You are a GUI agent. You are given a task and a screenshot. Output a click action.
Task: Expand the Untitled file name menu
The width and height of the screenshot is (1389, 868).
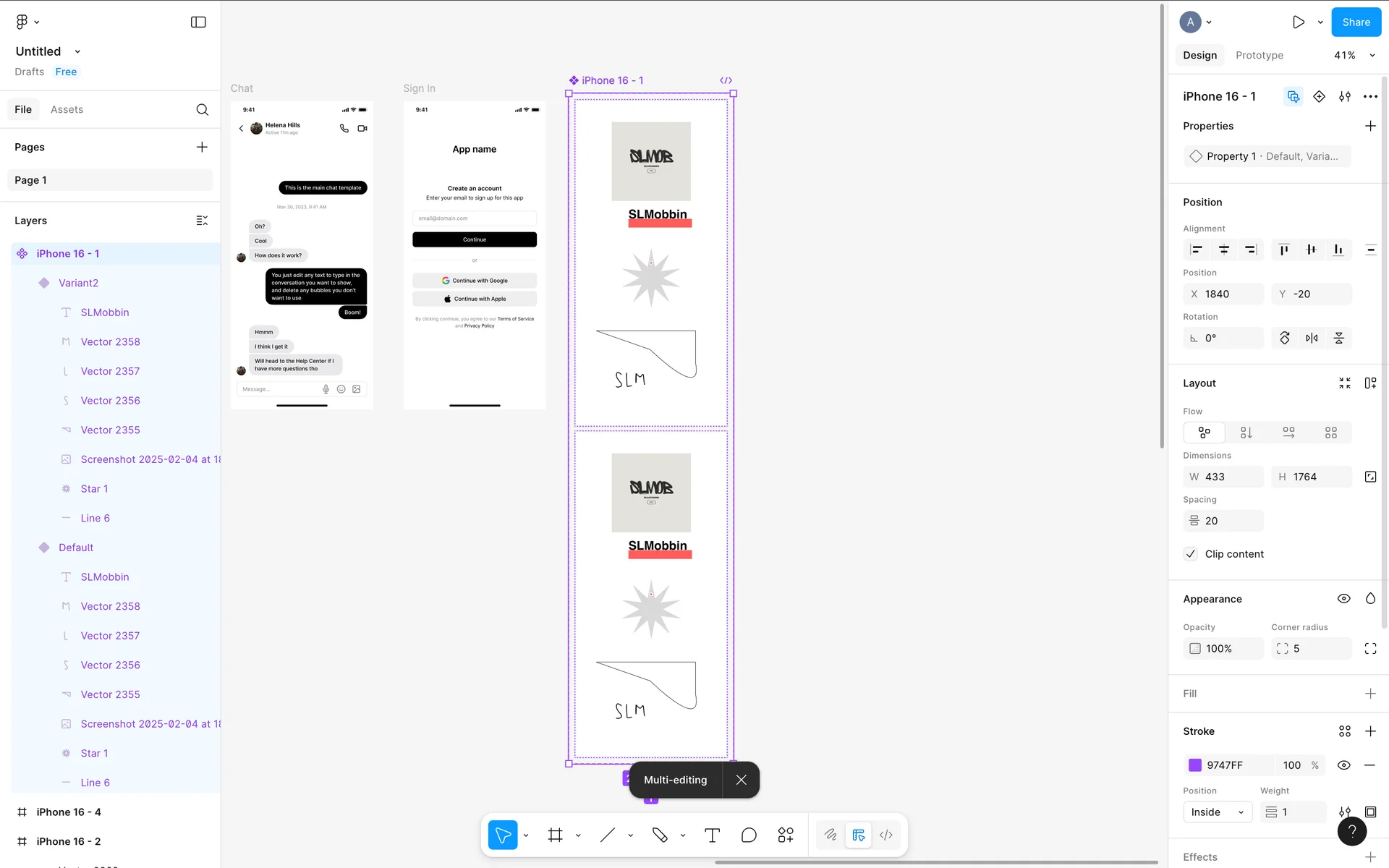tap(77, 51)
